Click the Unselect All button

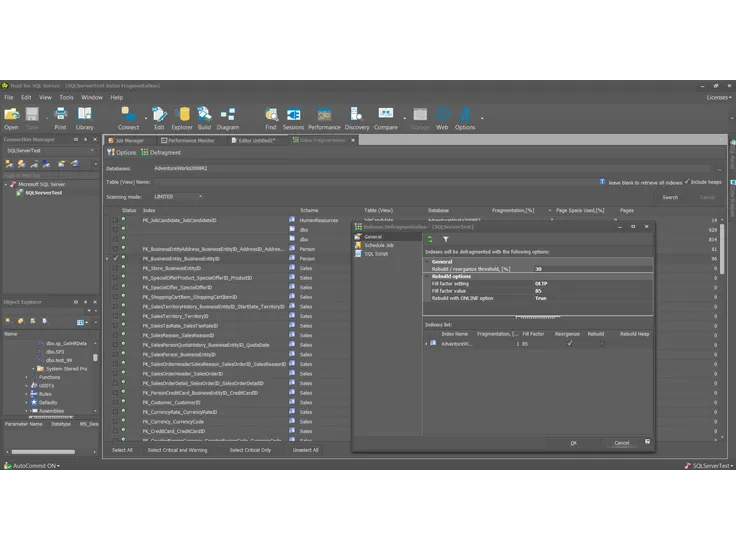click(305, 450)
